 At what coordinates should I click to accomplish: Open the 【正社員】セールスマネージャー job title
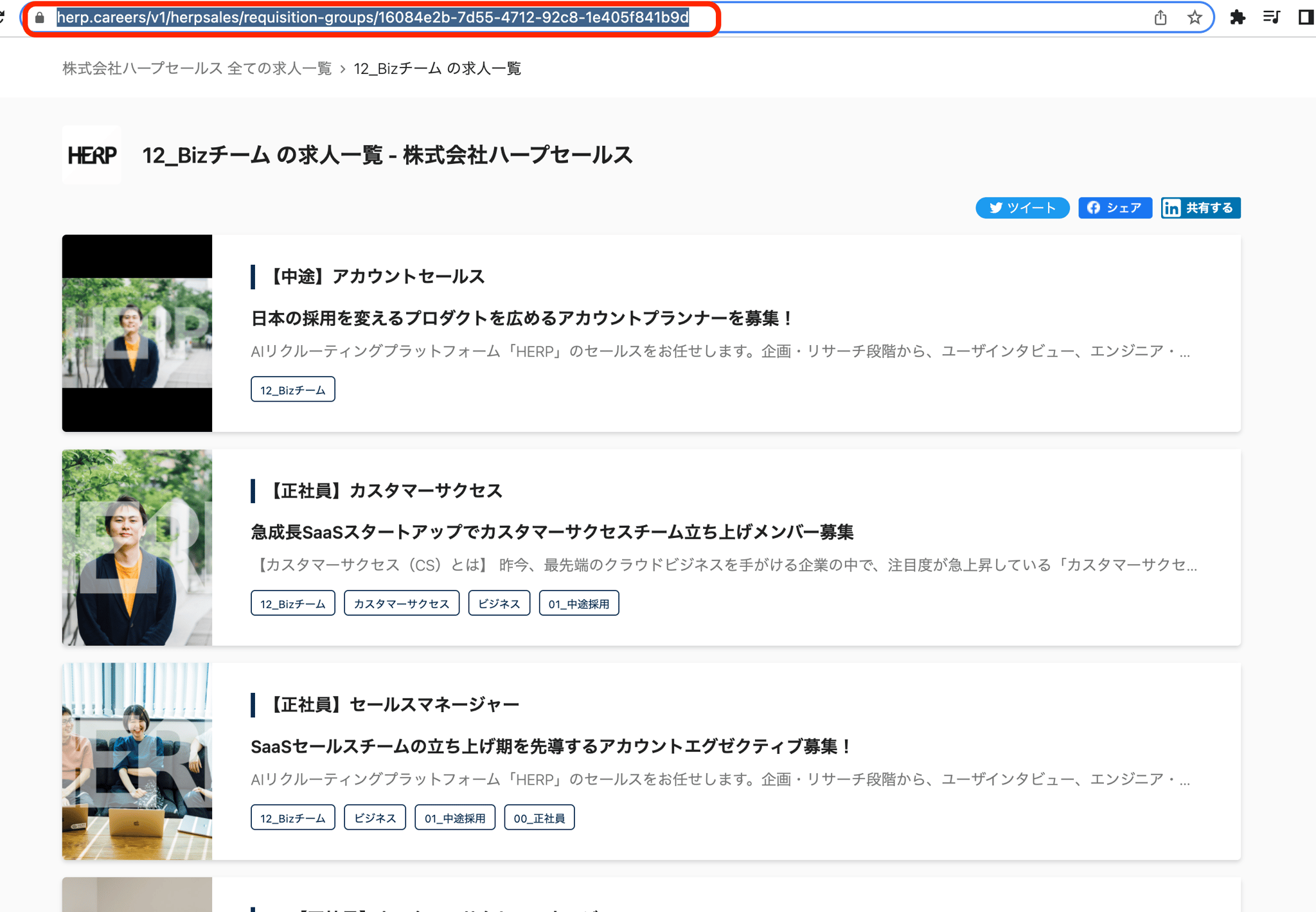393,704
